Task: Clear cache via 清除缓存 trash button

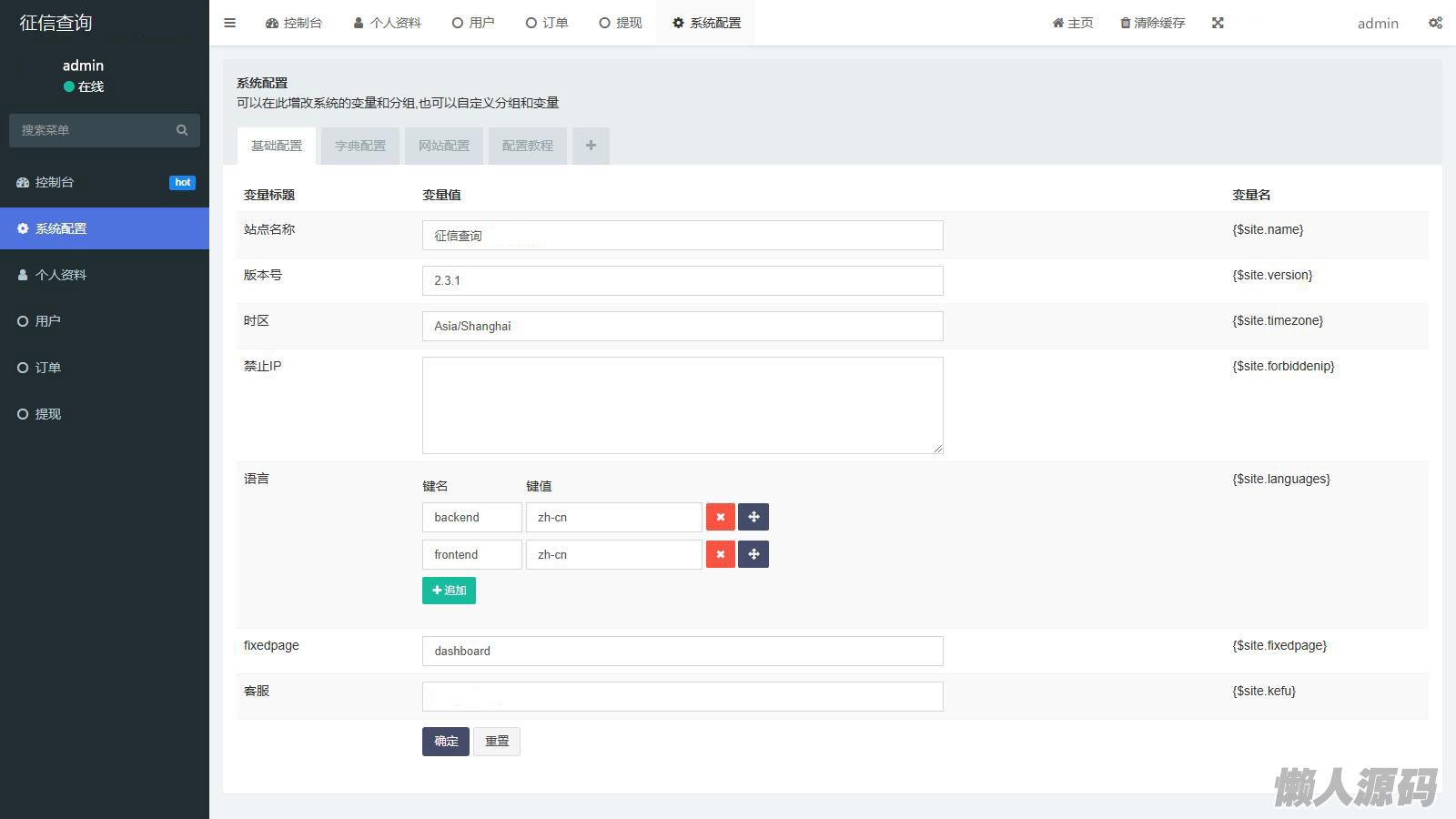Action: click(x=1152, y=23)
